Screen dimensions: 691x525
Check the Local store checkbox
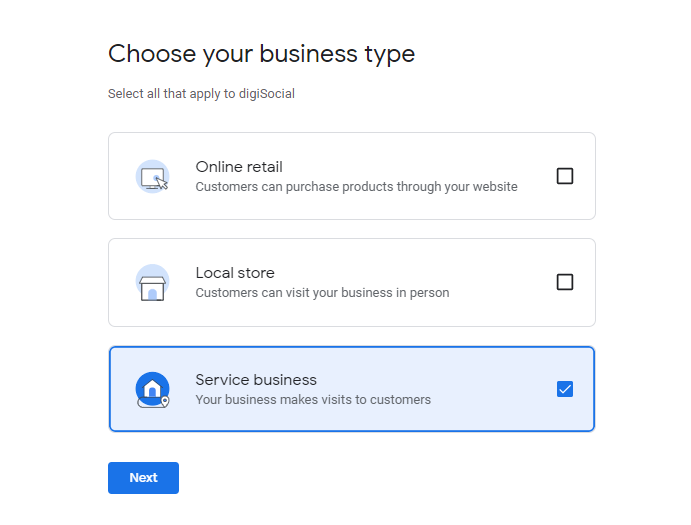click(x=565, y=282)
